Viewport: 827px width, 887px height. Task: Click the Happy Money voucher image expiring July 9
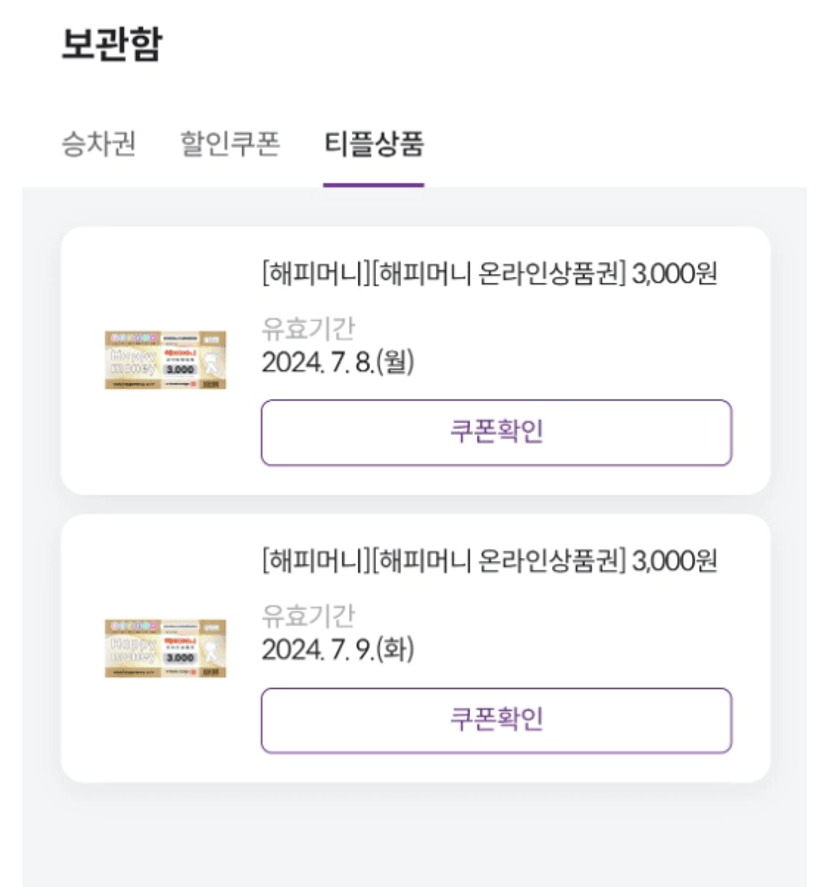click(165, 648)
